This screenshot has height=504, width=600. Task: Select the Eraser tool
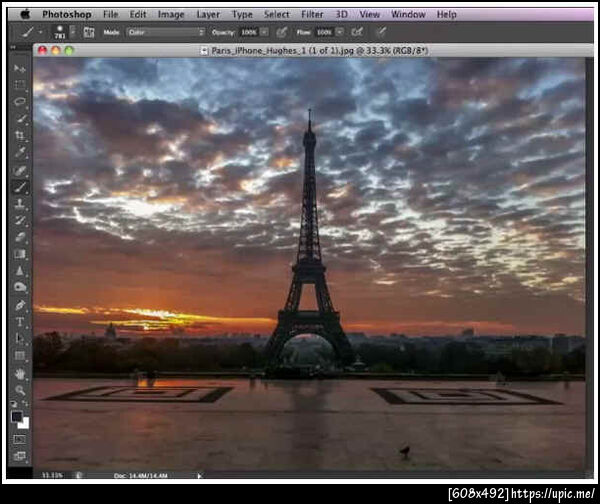(x=19, y=237)
